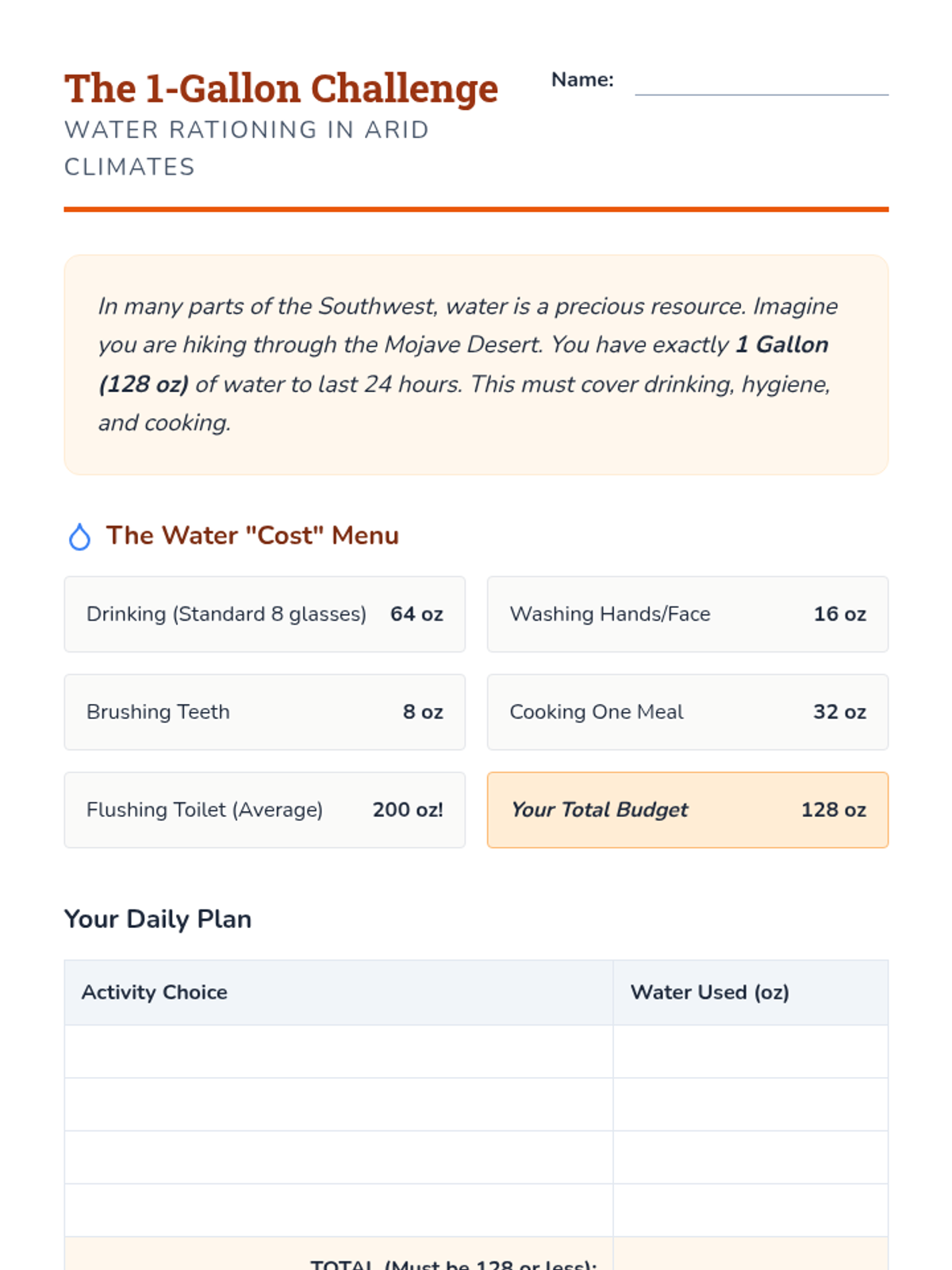Click the fourth empty Activity Choice cell
Screen dimensions: 952x1270
[x=339, y=1210]
